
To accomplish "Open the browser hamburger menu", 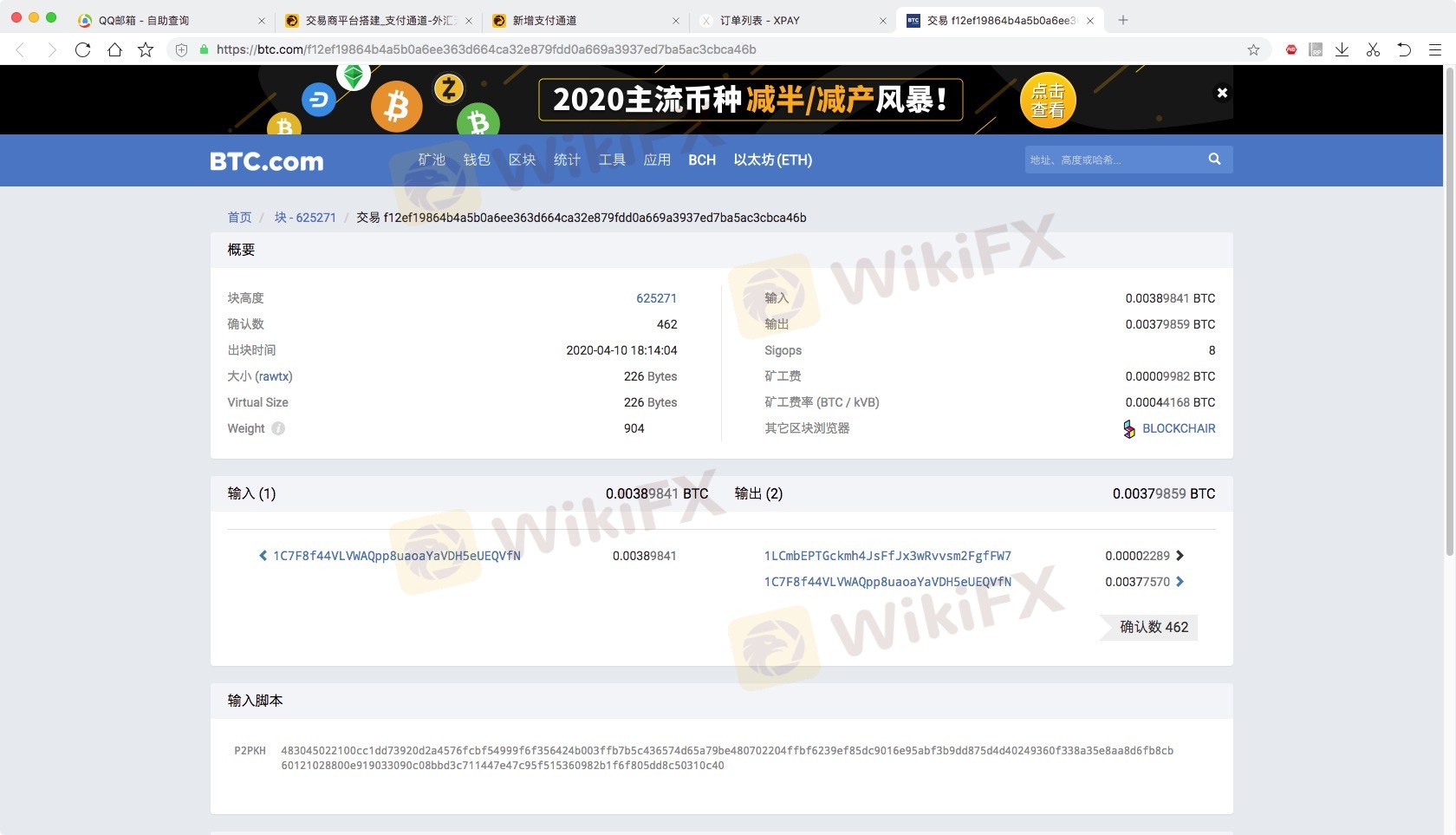I will pyautogui.click(x=1435, y=49).
